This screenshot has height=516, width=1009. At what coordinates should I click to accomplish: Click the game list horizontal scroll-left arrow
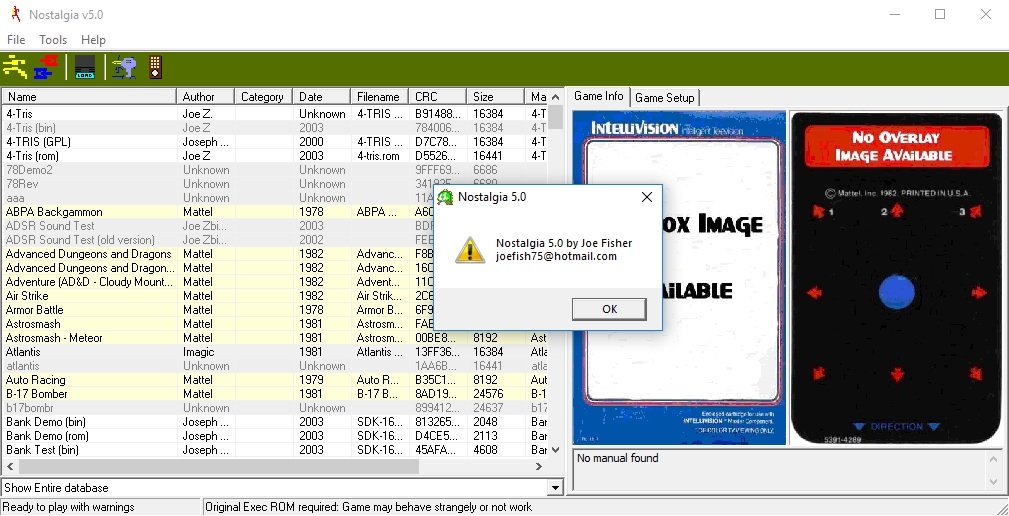(x=10, y=466)
